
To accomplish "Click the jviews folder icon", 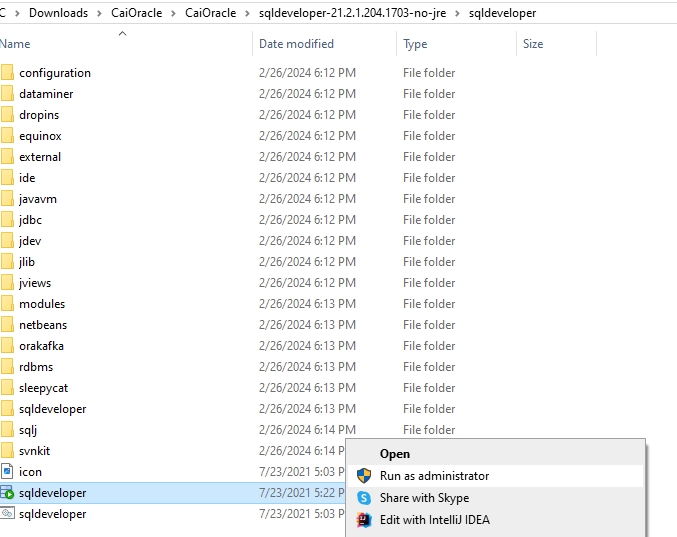I will 7,283.
